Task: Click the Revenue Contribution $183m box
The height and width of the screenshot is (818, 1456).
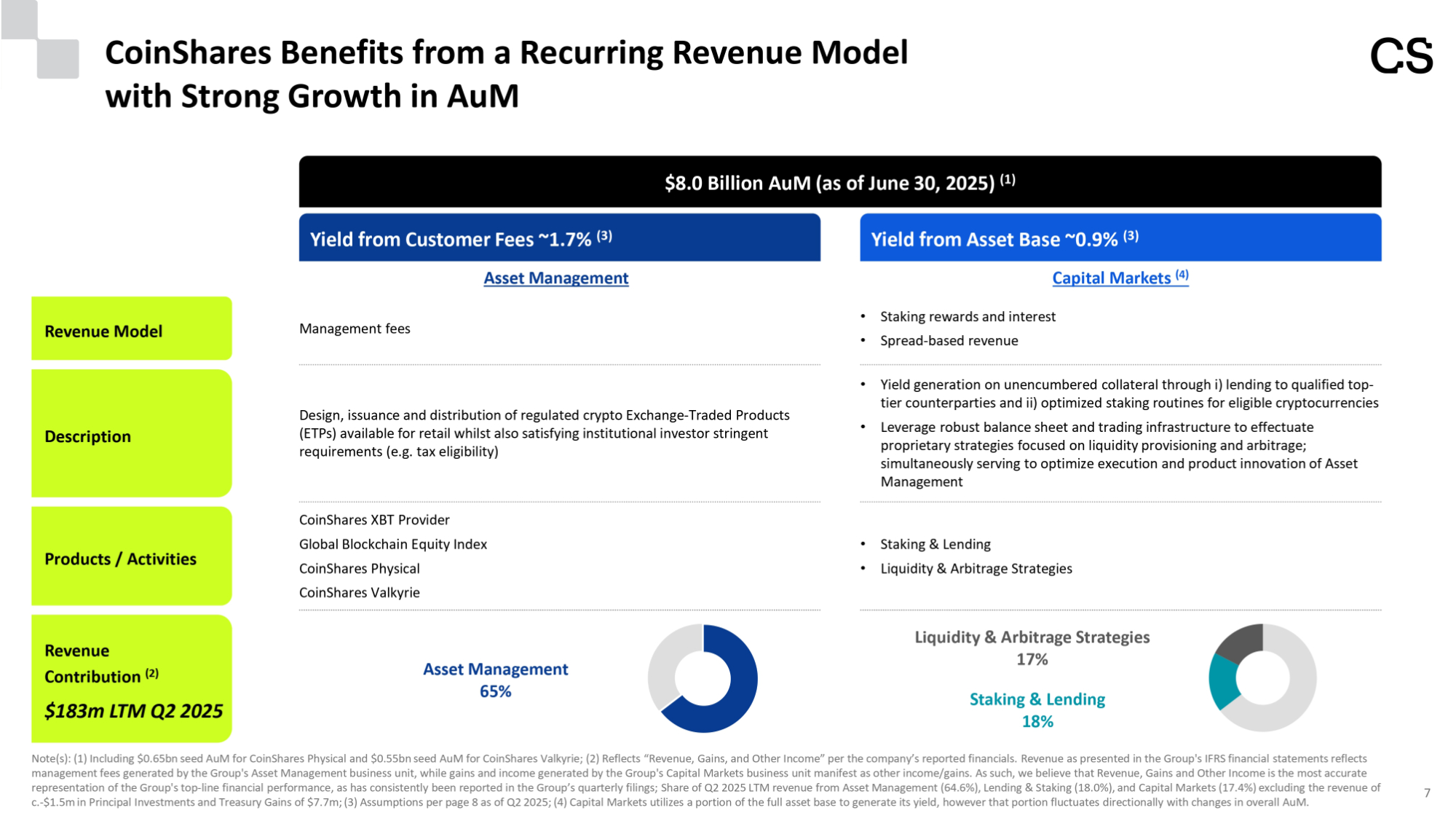Action: [x=131, y=679]
